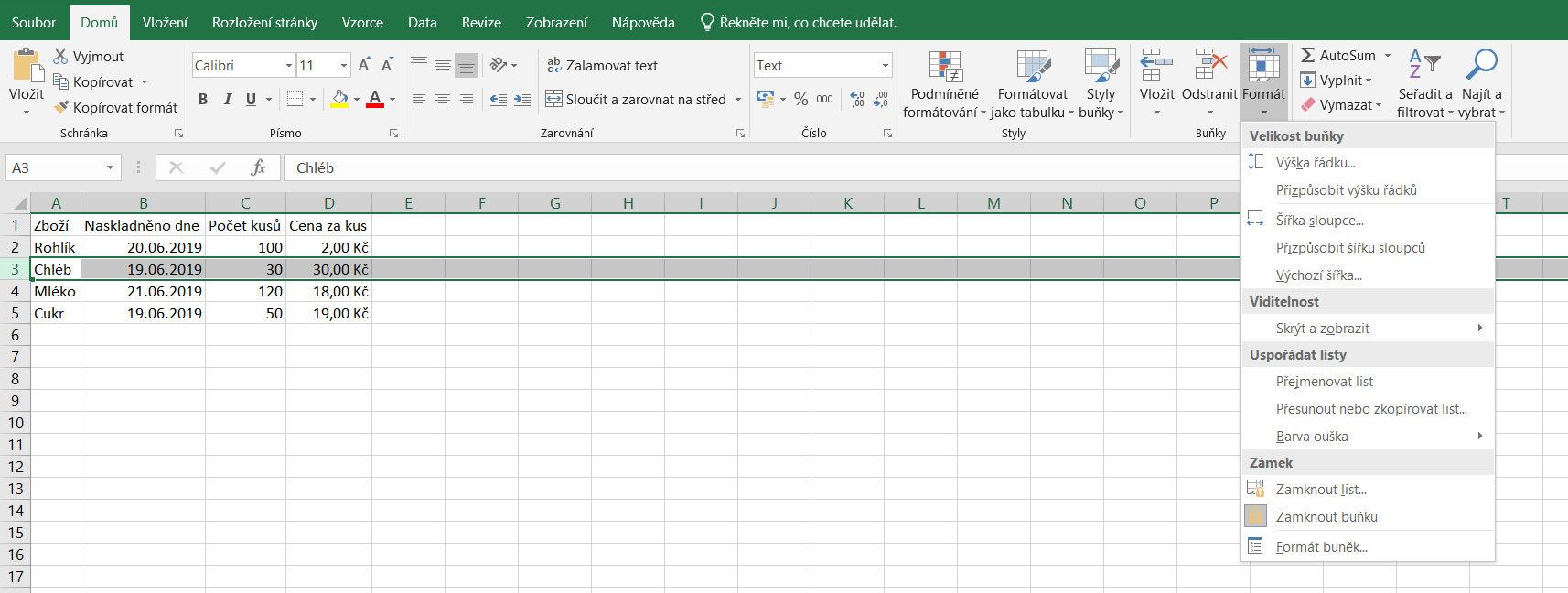Expand fill color dropdown arrow
The height and width of the screenshot is (593, 1568).
pos(356,99)
